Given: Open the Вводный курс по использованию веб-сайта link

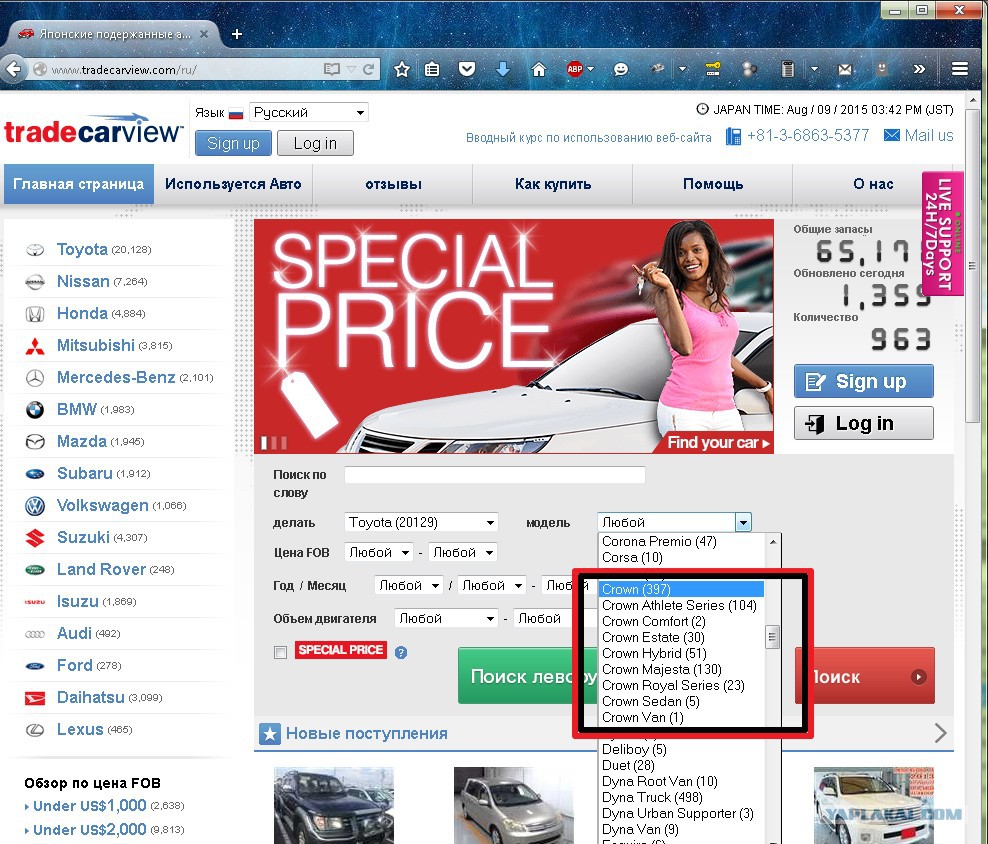Looking at the screenshot, I should click(x=589, y=137).
